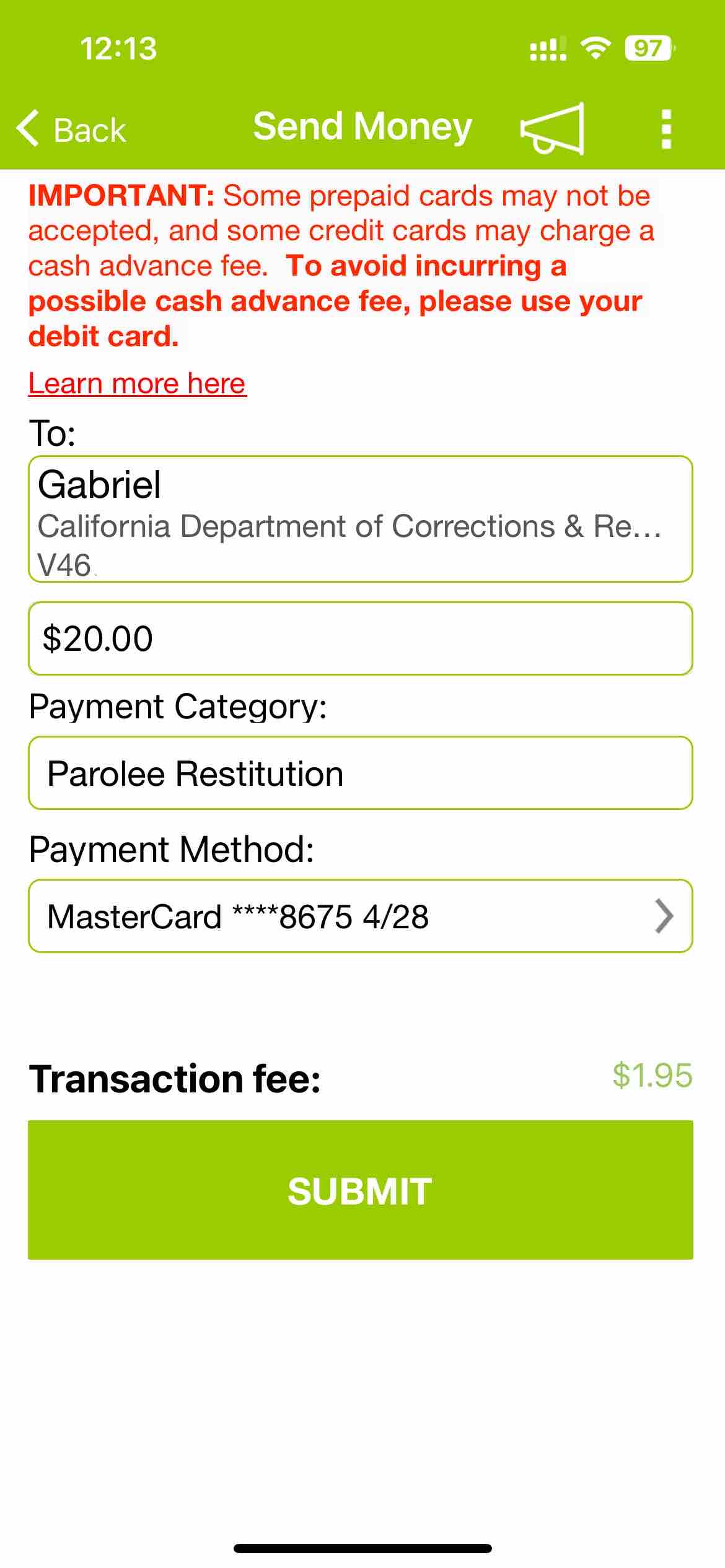Open the three-dot overflow menu

[x=666, y=129]
